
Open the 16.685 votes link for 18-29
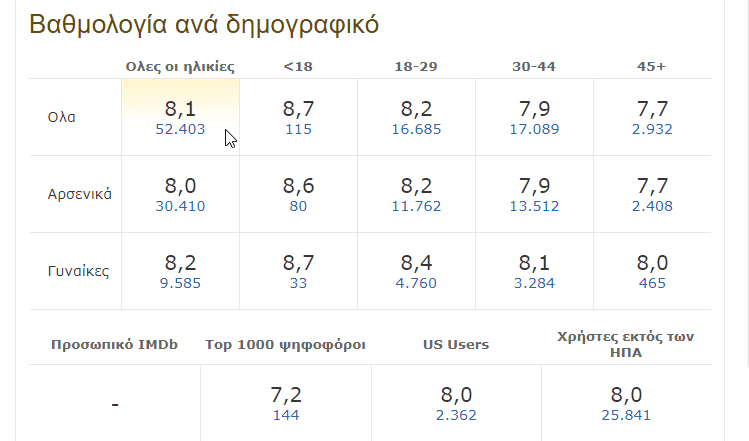(416, 129)
